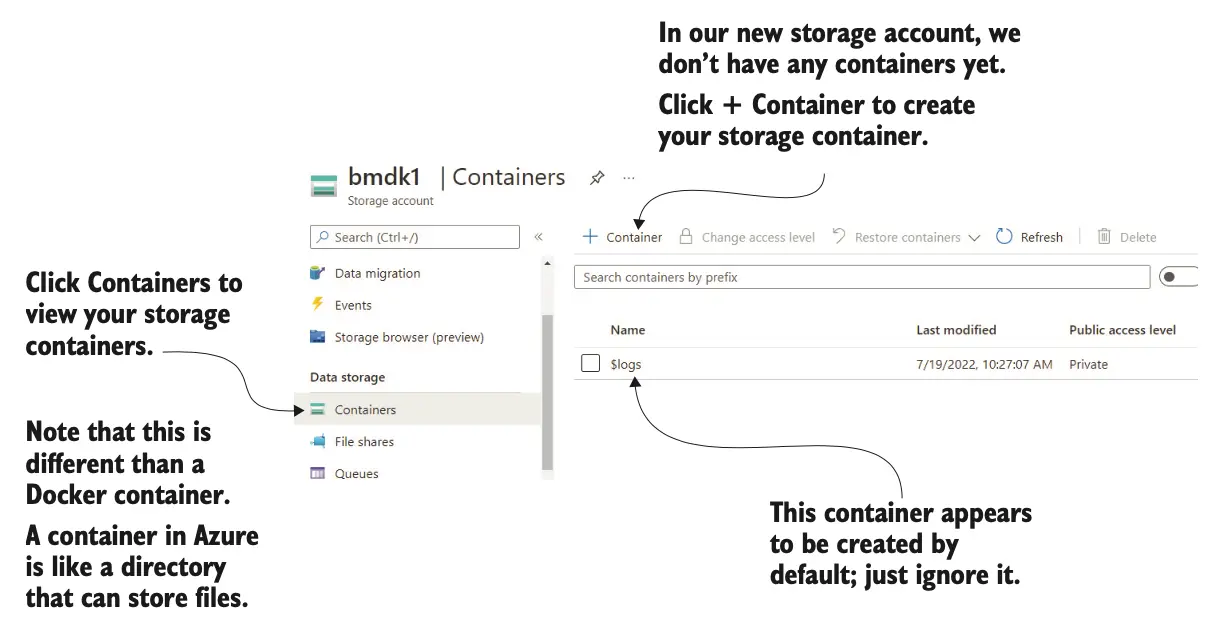Click the plus icon to add Container
The height and width of the screenshot is (640, 1228).
[590, 237]
